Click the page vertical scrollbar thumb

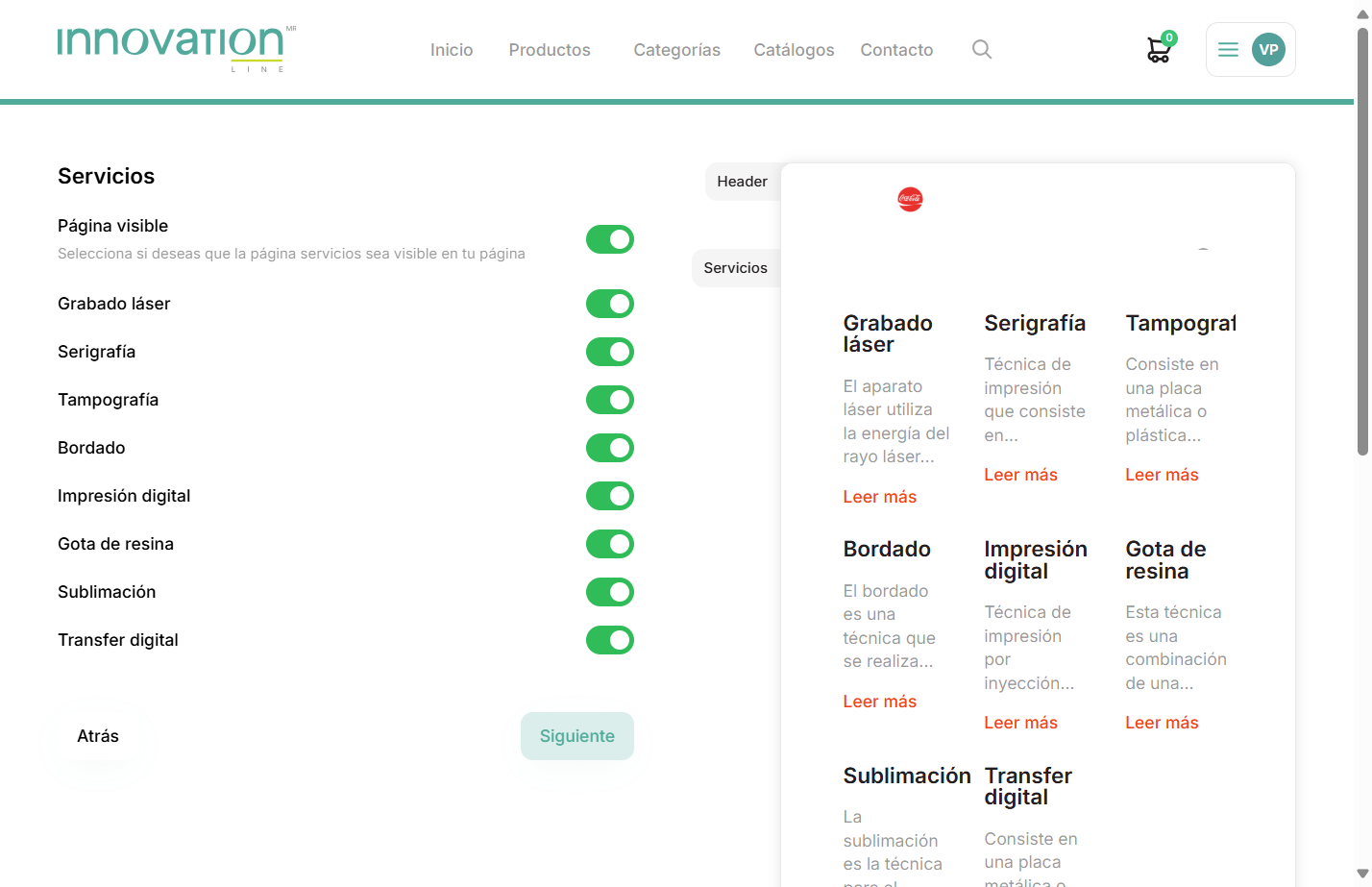(x=1362, y=240)
